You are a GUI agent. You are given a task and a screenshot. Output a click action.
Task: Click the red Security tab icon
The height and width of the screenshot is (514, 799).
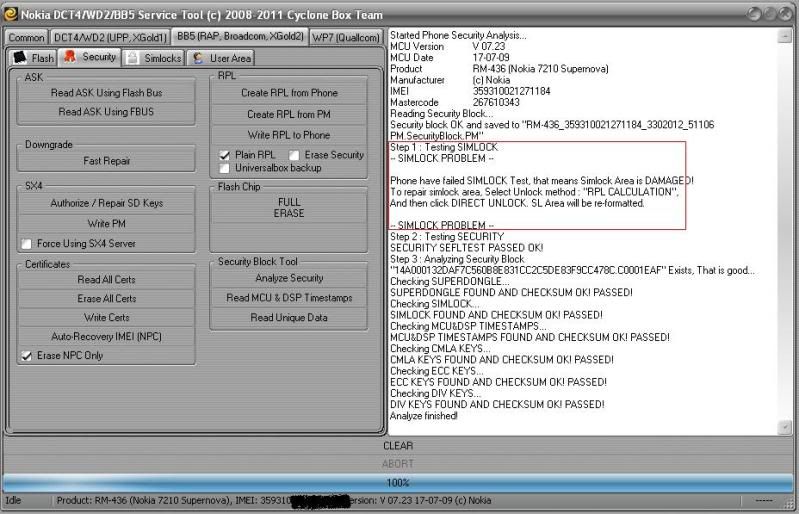point(70,57)
